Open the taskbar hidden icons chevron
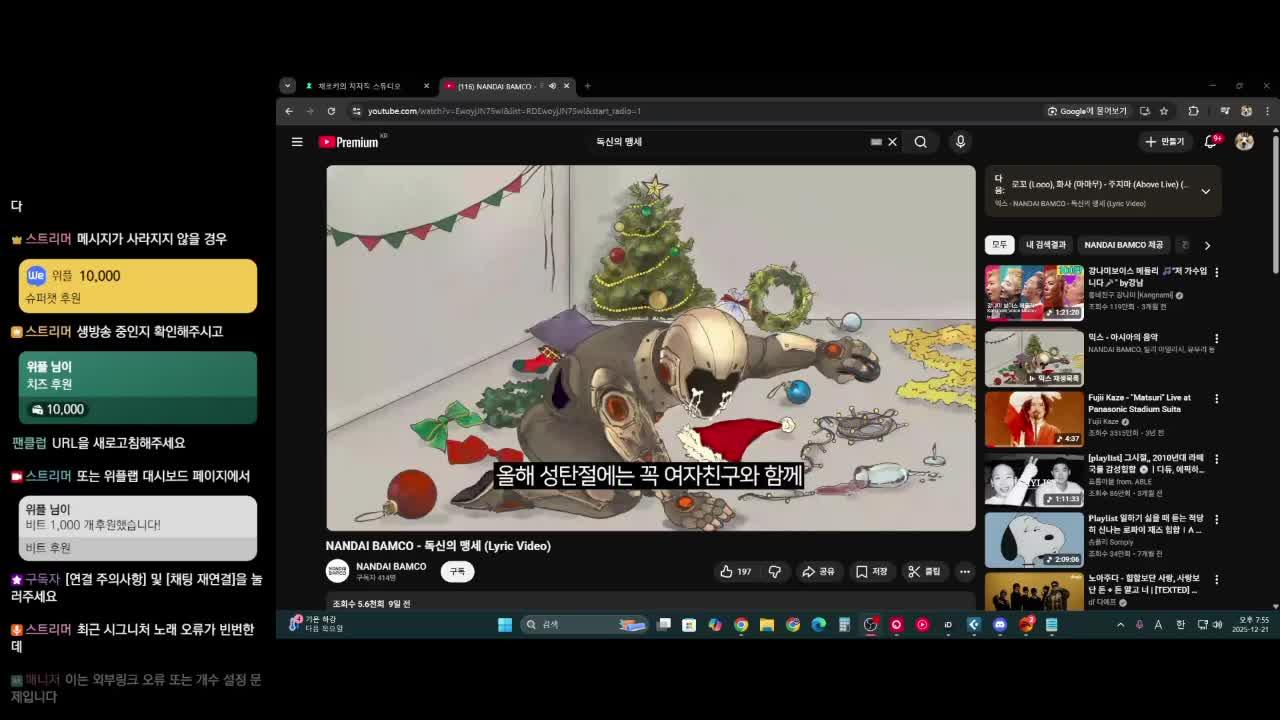Viewport: 1280px width, 720px height. tap(1119, 623)
